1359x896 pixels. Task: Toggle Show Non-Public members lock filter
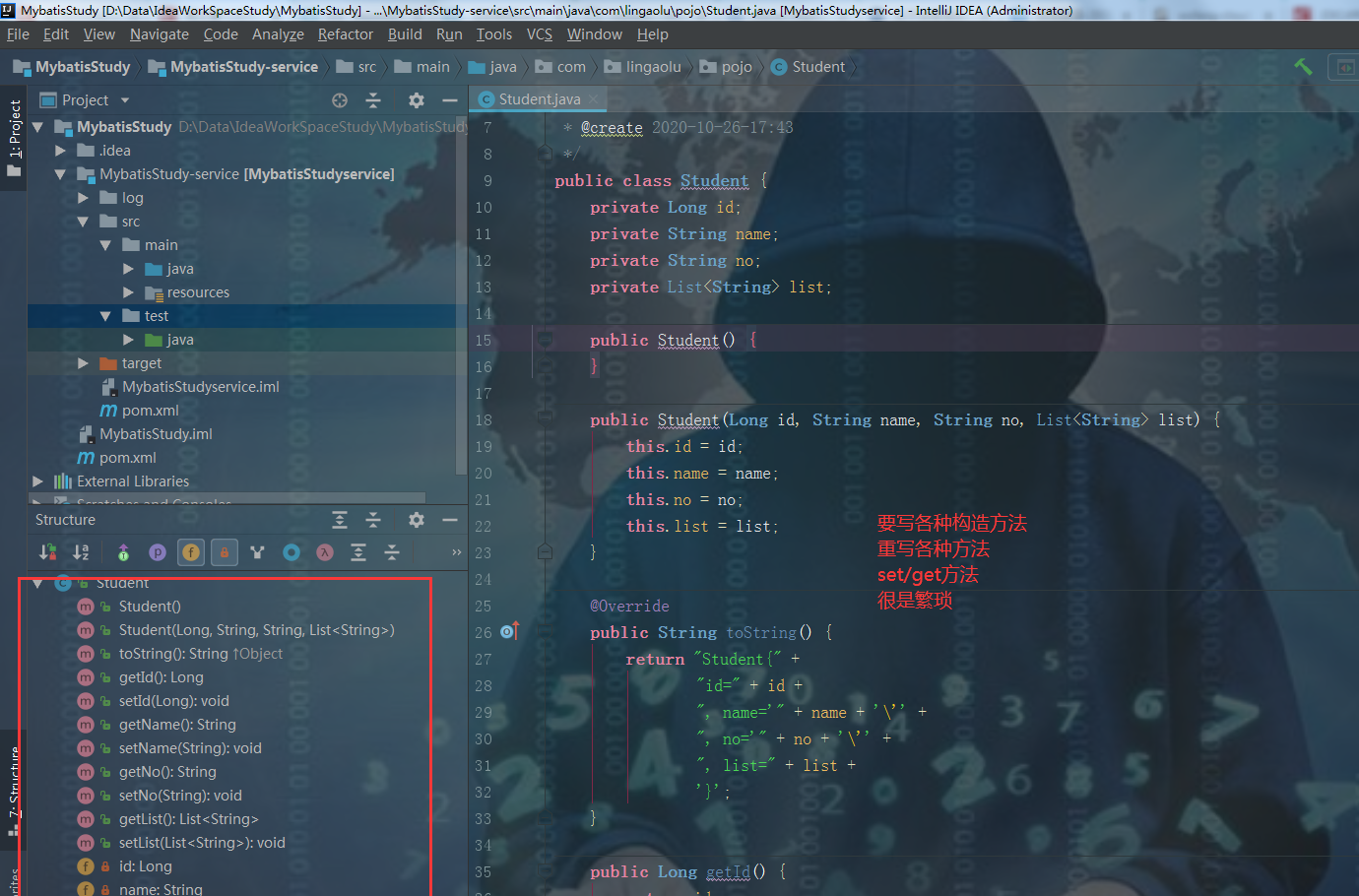[x=225, y=552]
